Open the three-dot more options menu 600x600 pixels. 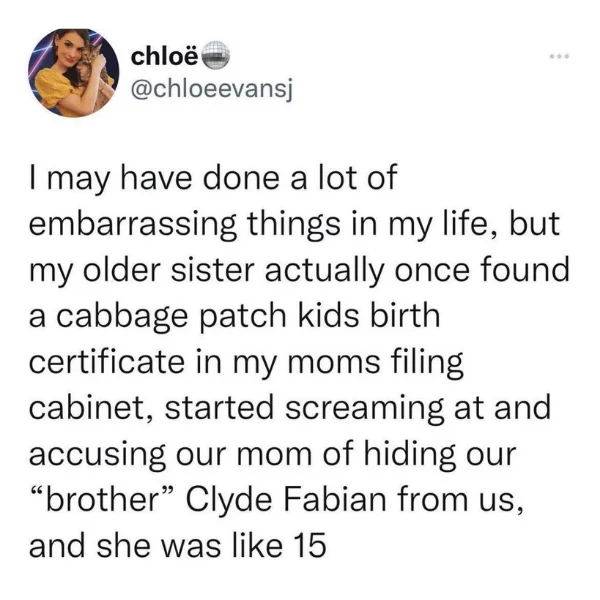click(559, 57)
